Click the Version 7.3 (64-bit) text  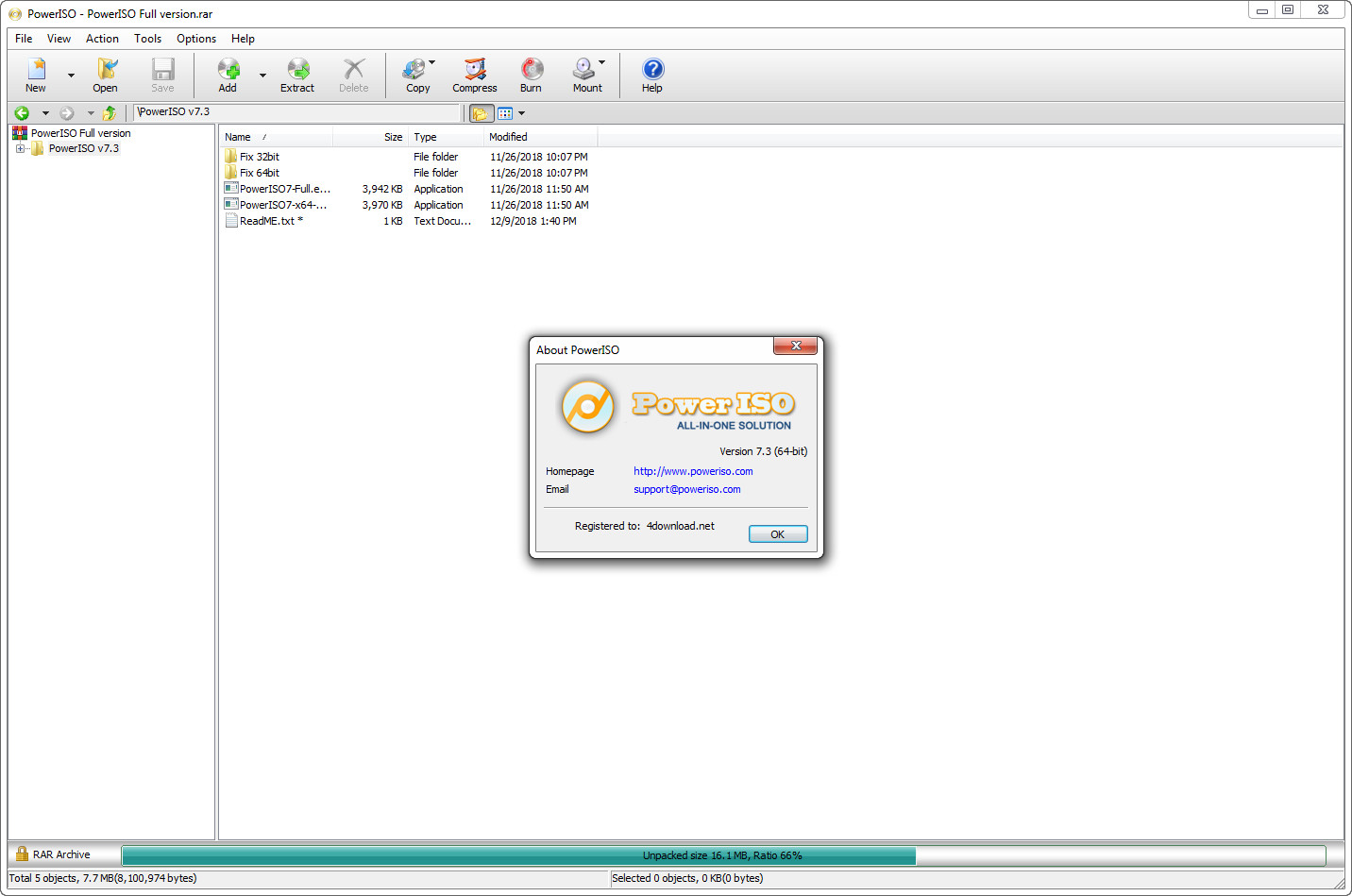(763, 451)
